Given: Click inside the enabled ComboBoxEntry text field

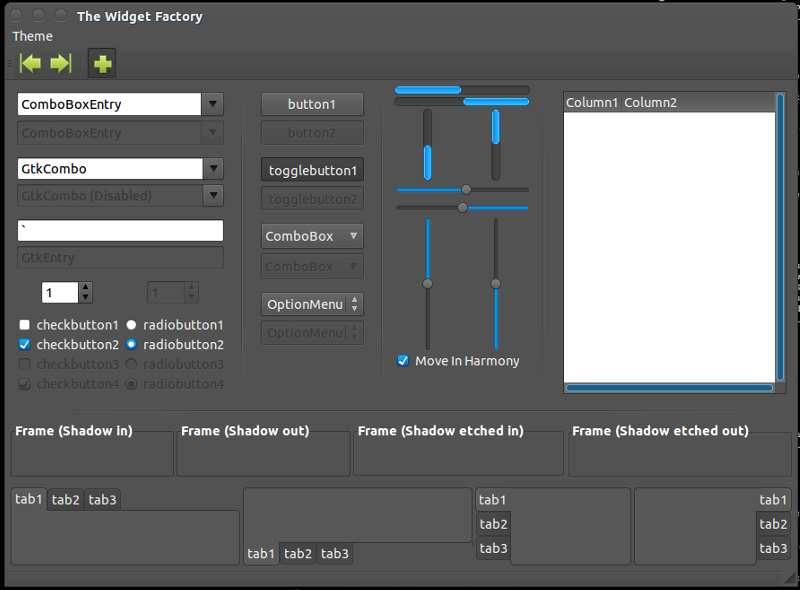Looking at the screenshot, I should pyautogui.click(x=109, y=104).
